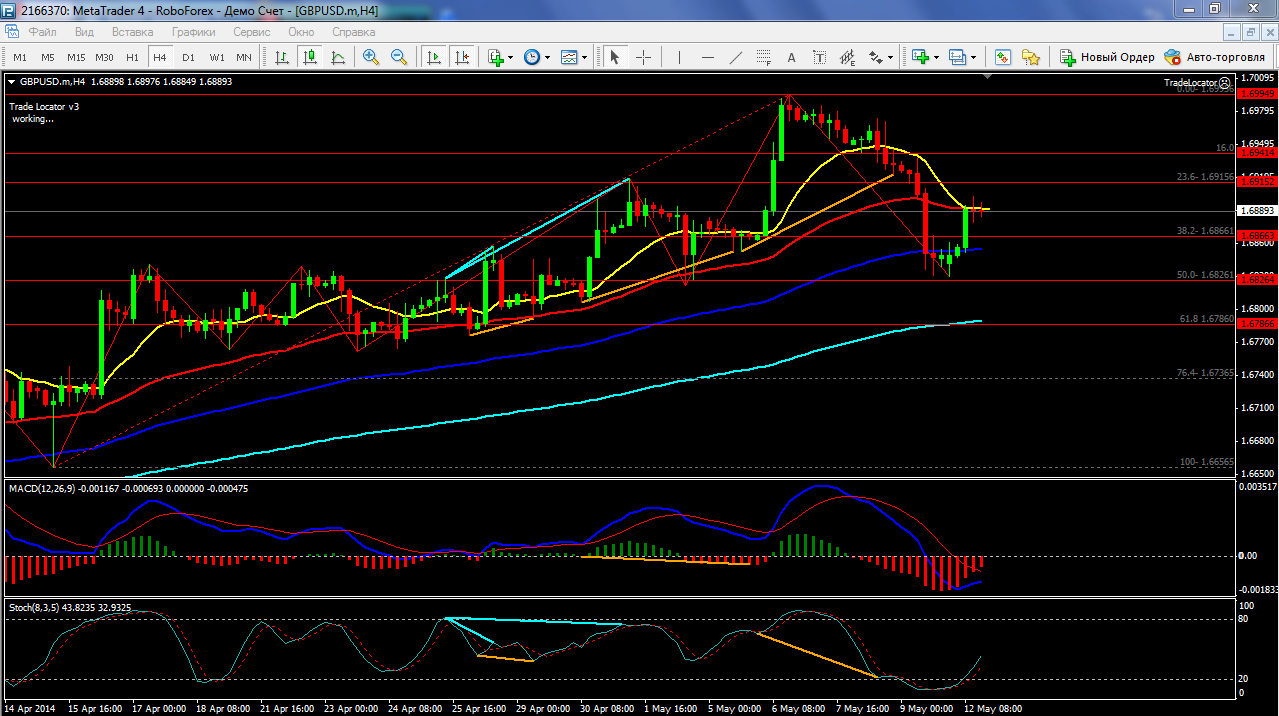This screenshot has width=1279, height=716.
Task: Open the Файл menu
Action: point(42,32)
